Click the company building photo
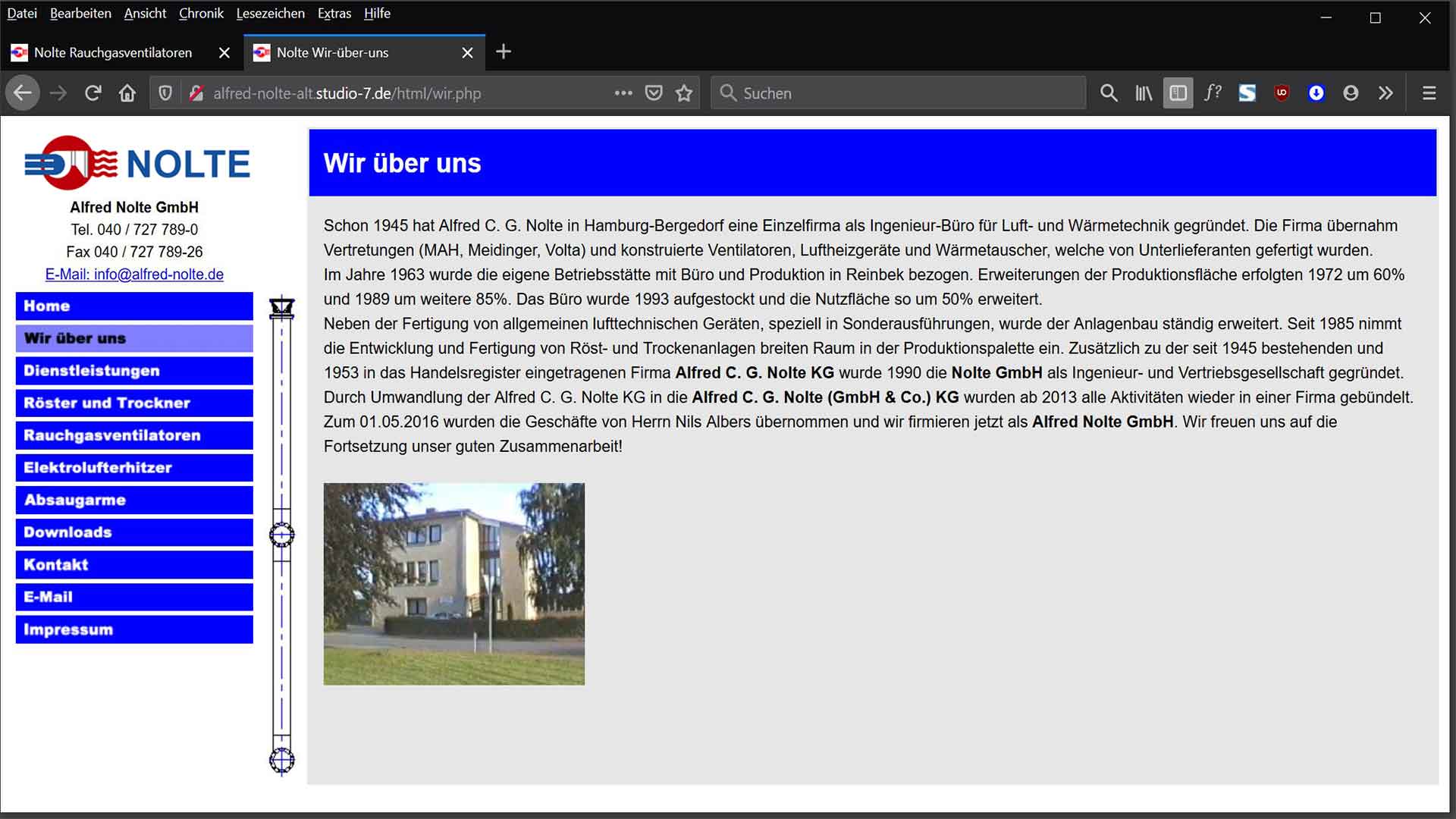Viewport: 1456px width, 819px height. (x=454, y=584)
